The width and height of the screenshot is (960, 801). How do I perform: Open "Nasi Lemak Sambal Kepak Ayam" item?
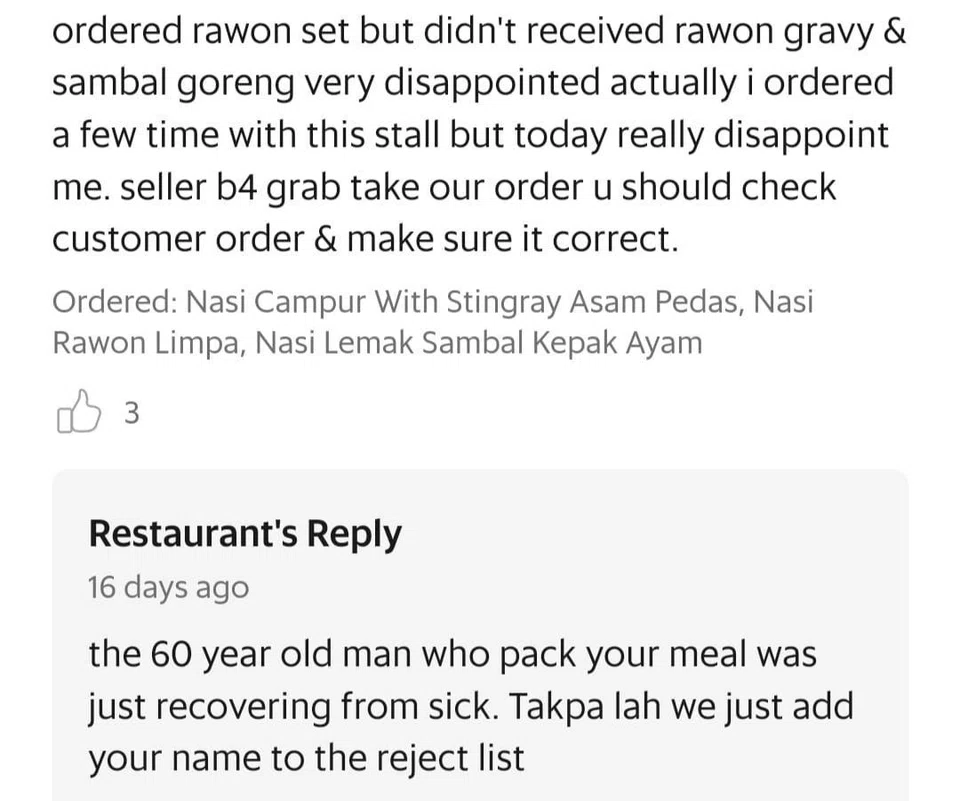479,343
